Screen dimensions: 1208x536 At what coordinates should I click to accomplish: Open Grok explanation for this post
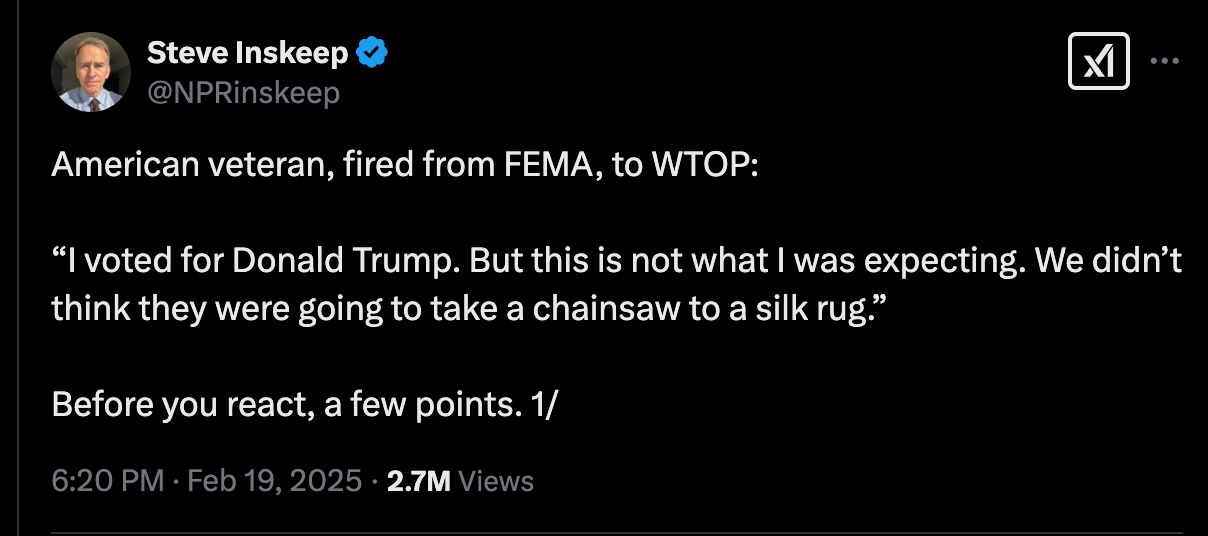tap(1099, 61)
